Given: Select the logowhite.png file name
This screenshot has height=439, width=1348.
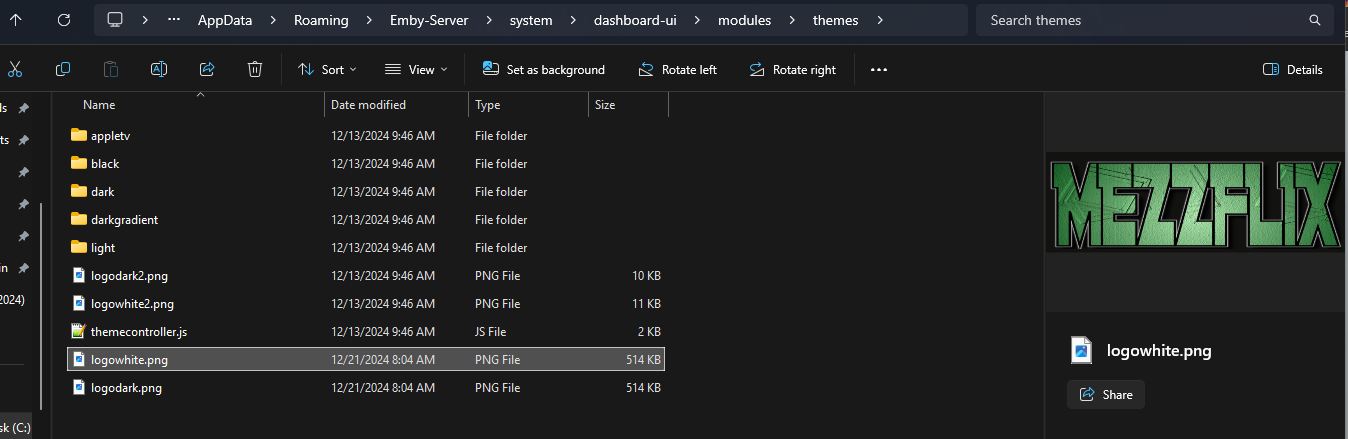Looking at the screenshot, I should coord(129,359).
